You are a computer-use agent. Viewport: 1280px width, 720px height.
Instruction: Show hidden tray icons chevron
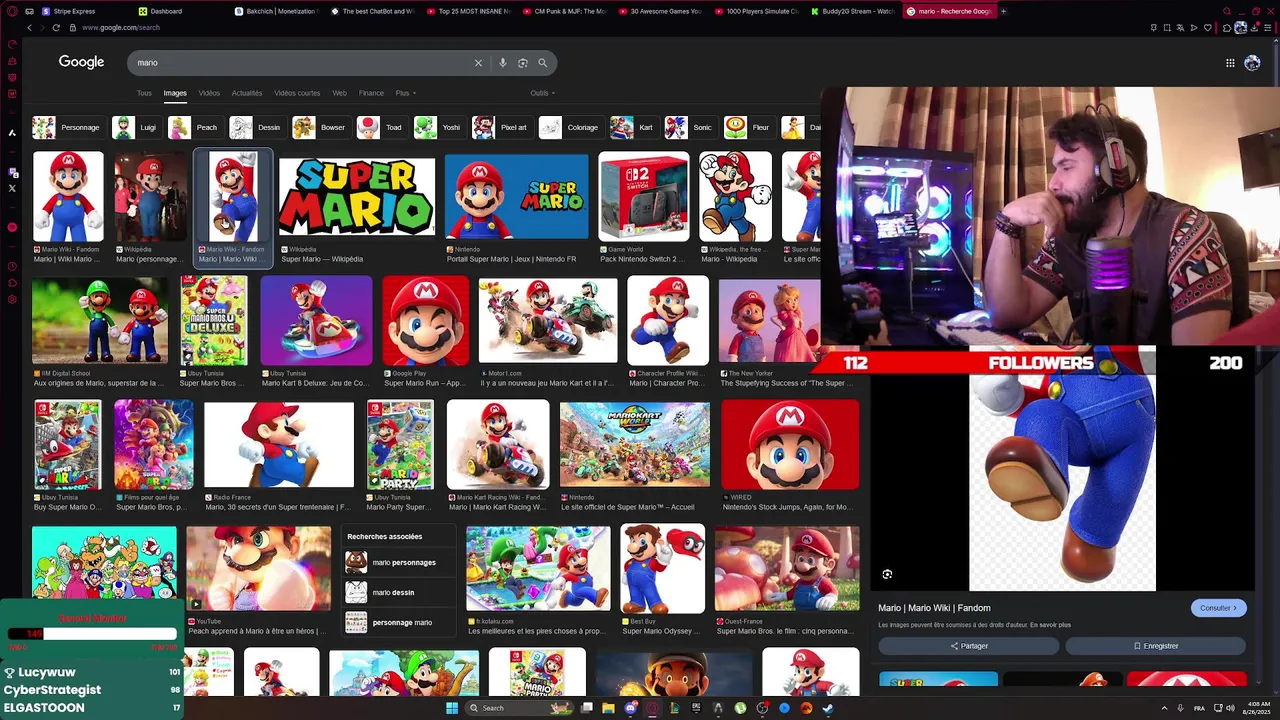(x=1164, y=708)
